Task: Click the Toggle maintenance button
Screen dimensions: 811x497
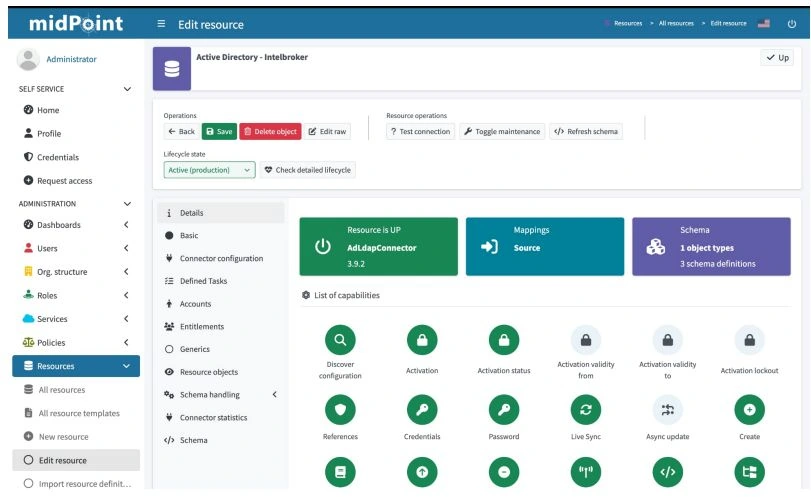Action: [x=502, y=131]
